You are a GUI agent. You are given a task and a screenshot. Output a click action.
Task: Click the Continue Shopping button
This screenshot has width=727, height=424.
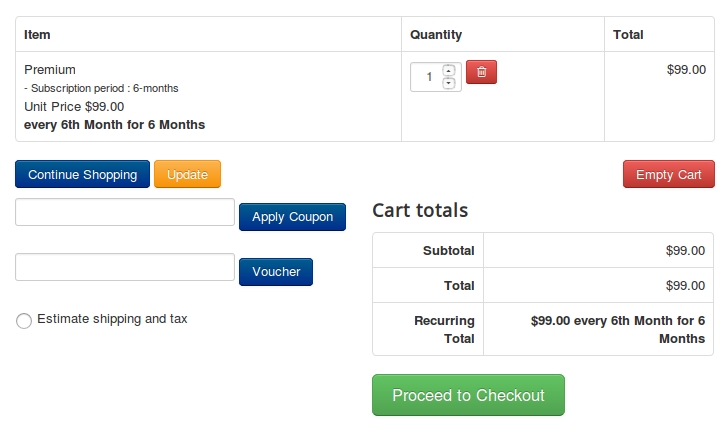83,174
